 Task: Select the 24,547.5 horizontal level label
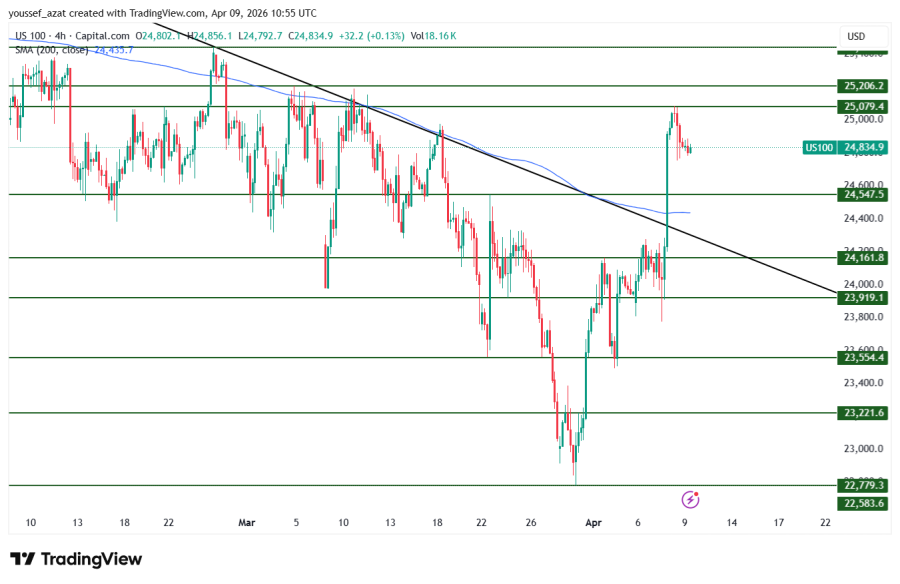pyautogui.click(x=865, y=195)
